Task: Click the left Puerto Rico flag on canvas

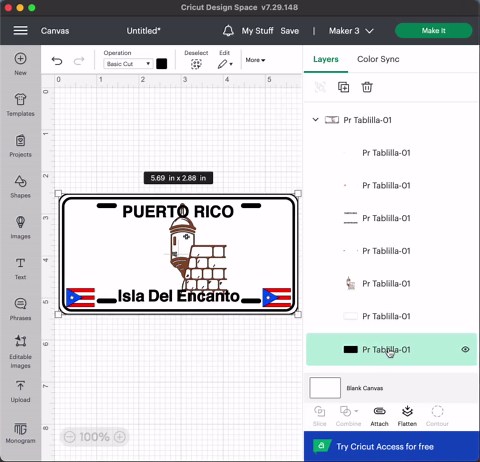Action: [x=80, y=297]
